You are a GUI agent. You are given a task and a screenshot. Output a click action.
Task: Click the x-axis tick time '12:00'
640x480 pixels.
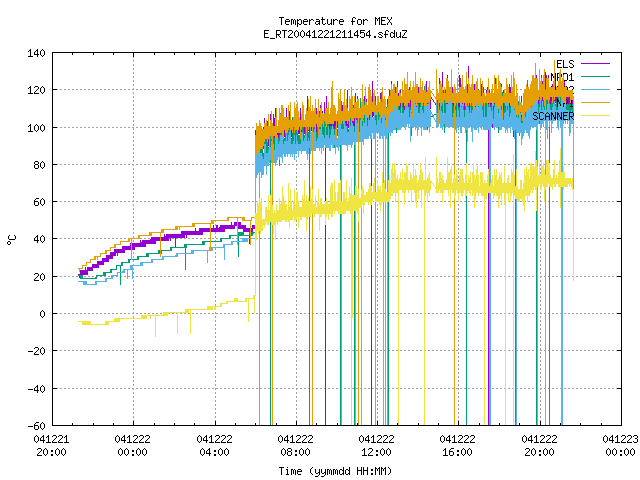coord(376,452)
